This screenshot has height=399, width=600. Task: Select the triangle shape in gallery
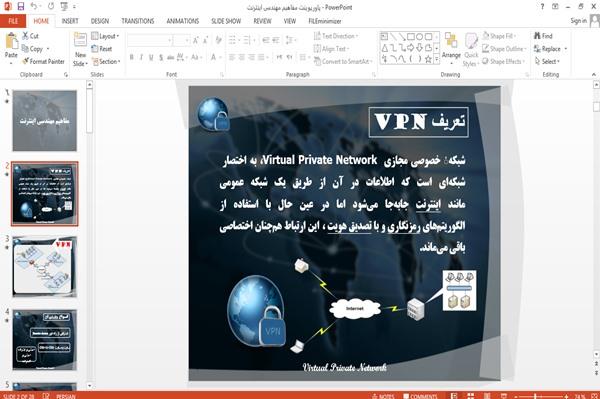(384, 48)
